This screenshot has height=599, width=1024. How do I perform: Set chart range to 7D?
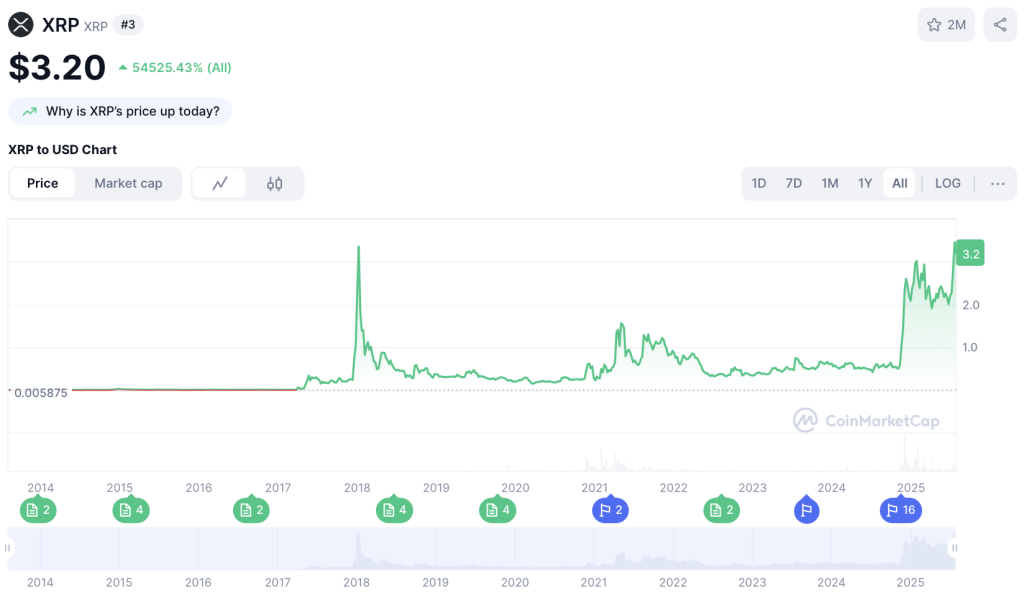point(793,184)
